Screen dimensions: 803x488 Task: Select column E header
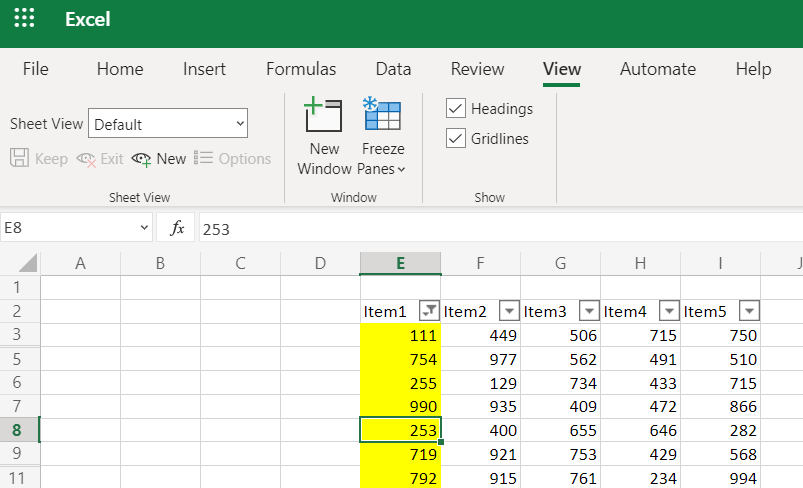pos(400,263)
